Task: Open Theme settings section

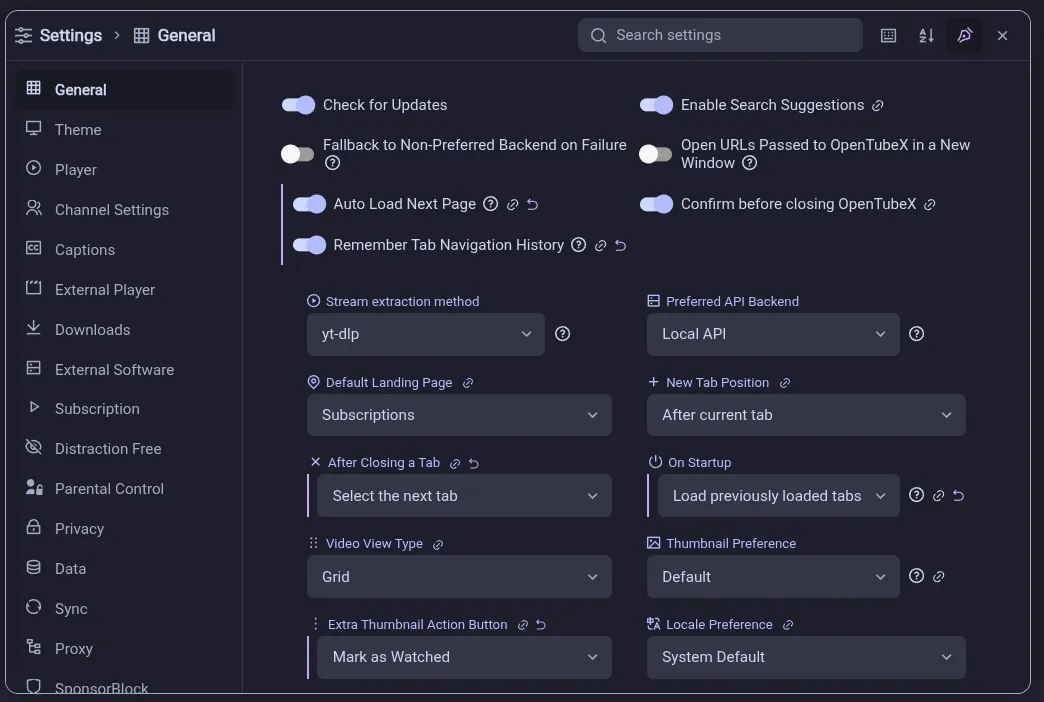Action: [x=125, y=129]
